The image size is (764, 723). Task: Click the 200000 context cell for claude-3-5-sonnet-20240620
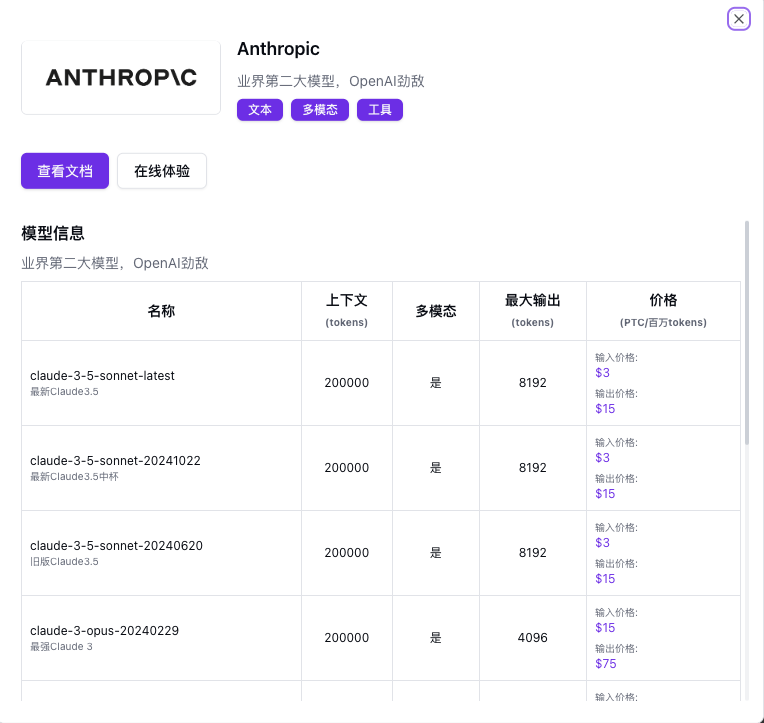click(x=346, y=553)
